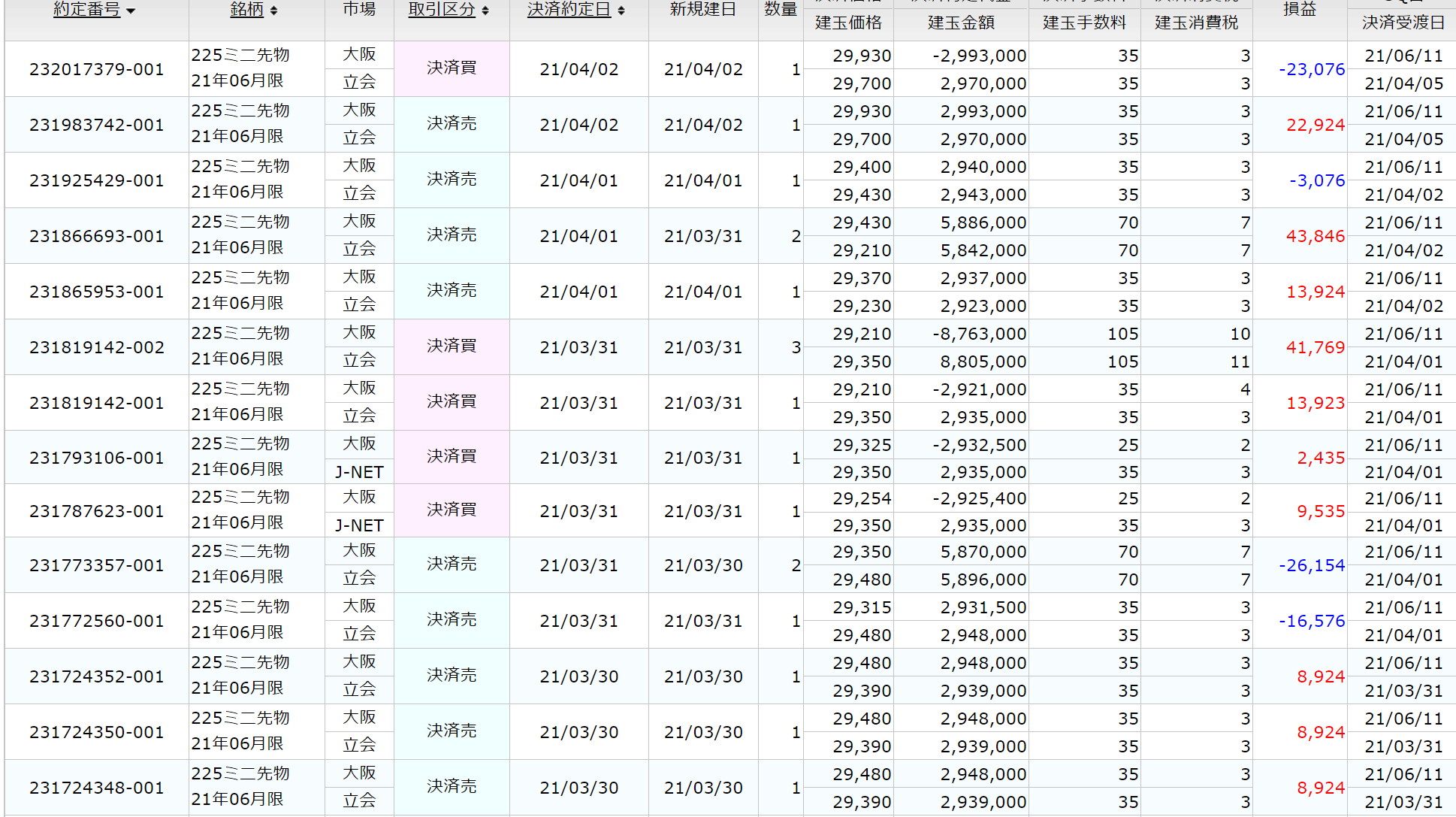Click the loss value -3,076
Viewport: 1456px width, 817px height.
click(x=1317, y=180)
